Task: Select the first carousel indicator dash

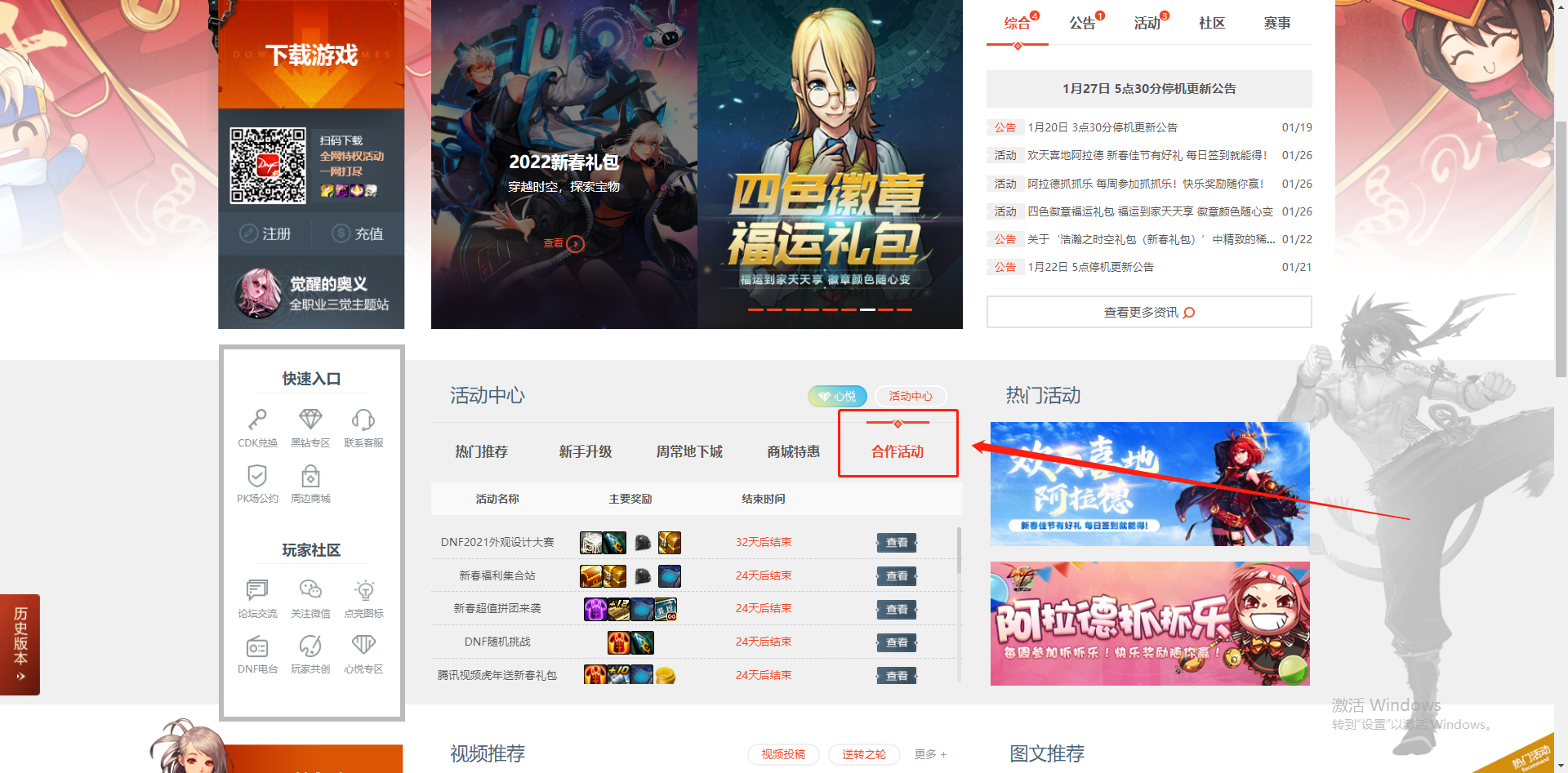Action: click(755, 309)
